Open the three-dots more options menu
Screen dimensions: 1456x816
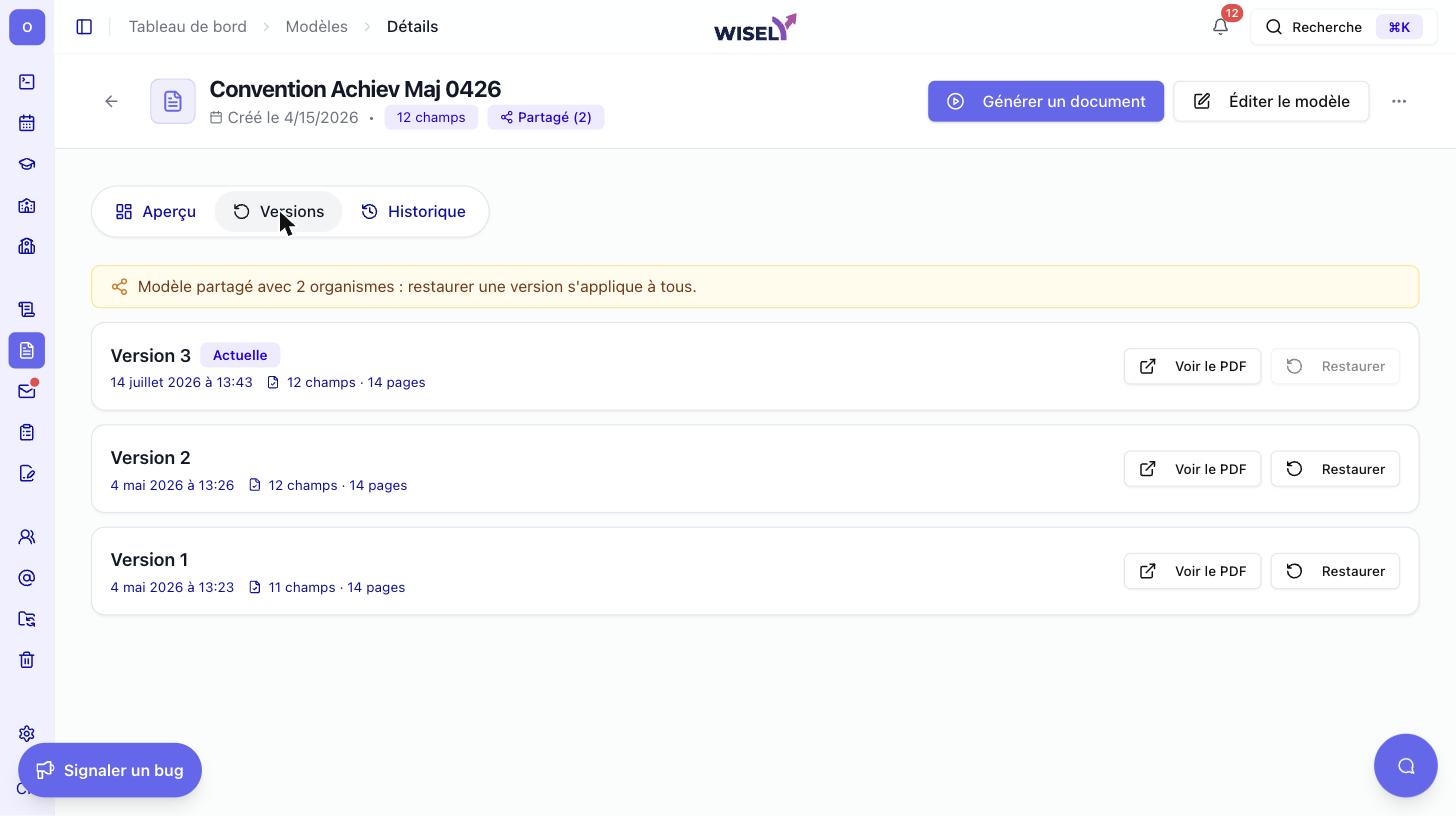click(x=1399, y=101)
